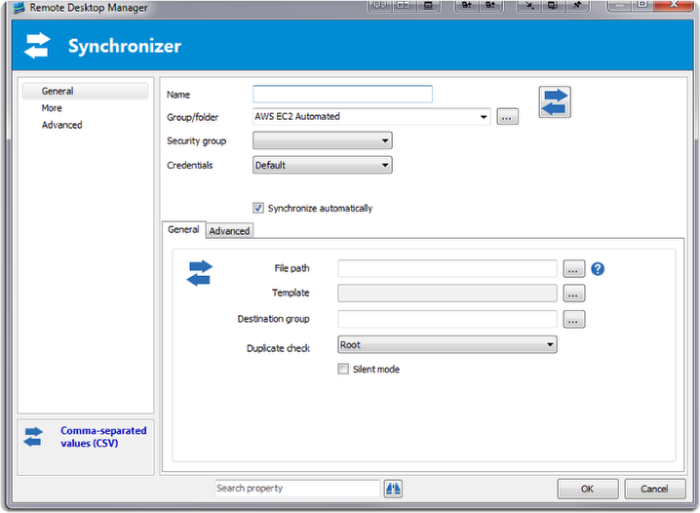Click the Template field

click(x=447, y=294)
